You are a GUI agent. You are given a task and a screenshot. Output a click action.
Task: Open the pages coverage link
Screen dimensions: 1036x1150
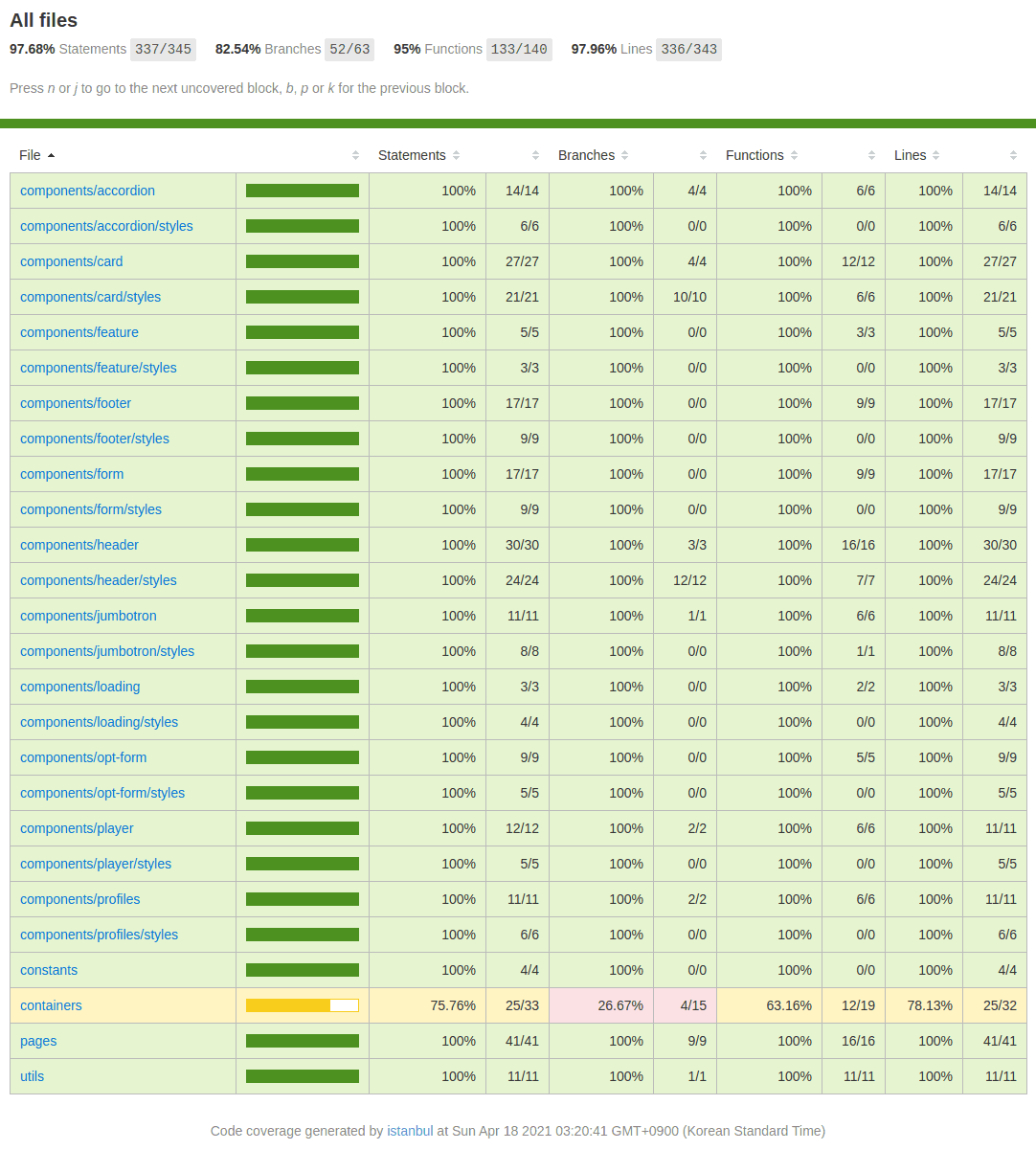click(38, 1041)
